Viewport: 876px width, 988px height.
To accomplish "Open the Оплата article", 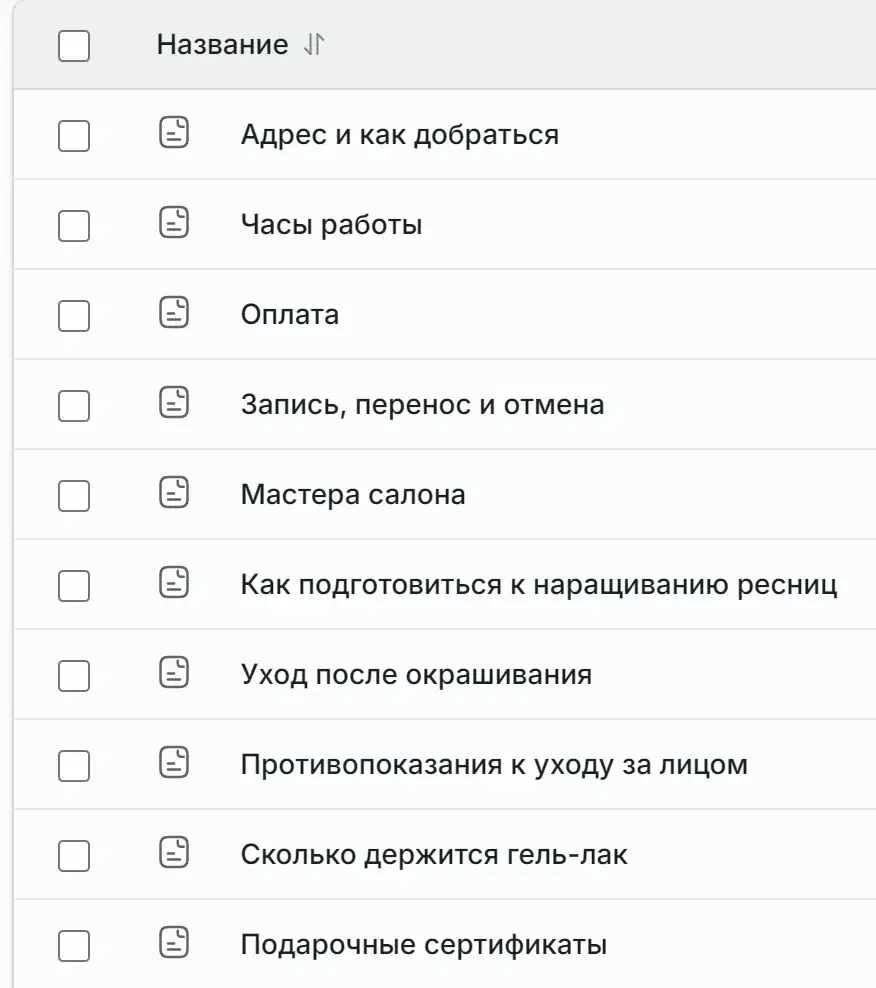I will [290, 314].
